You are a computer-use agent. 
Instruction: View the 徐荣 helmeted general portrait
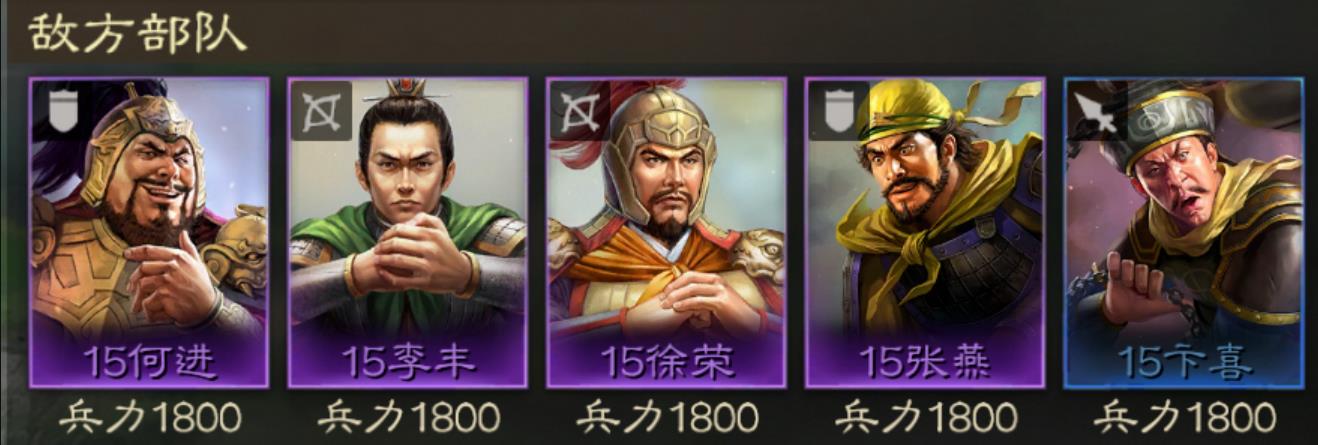(666, 232)
